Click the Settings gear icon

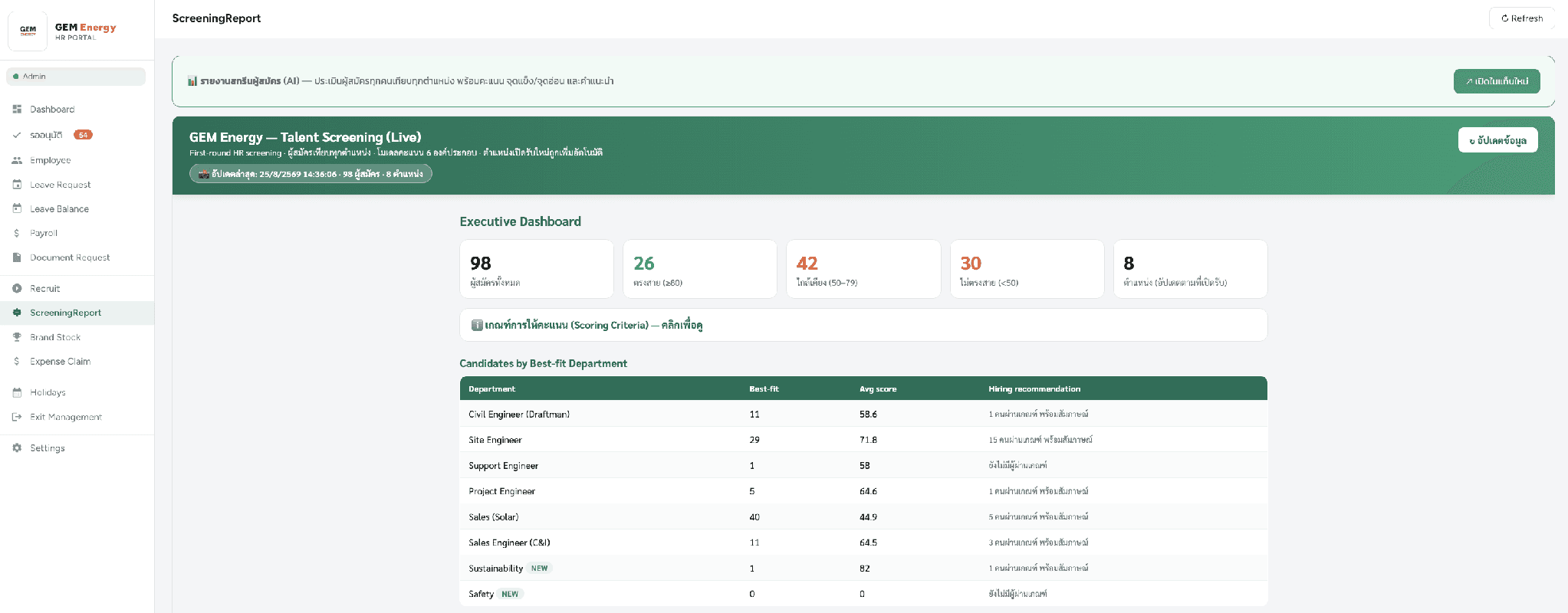click(x=17, y=448)
